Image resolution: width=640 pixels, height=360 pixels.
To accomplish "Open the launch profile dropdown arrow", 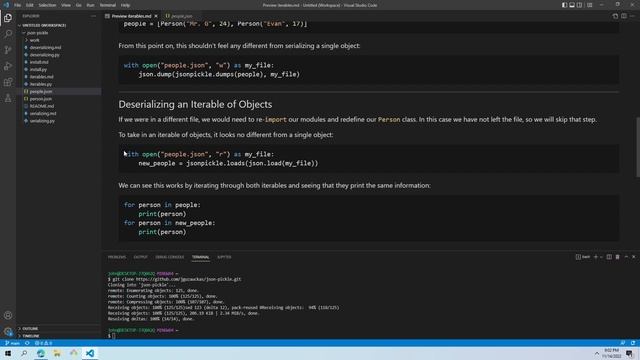I will [601, 257].
